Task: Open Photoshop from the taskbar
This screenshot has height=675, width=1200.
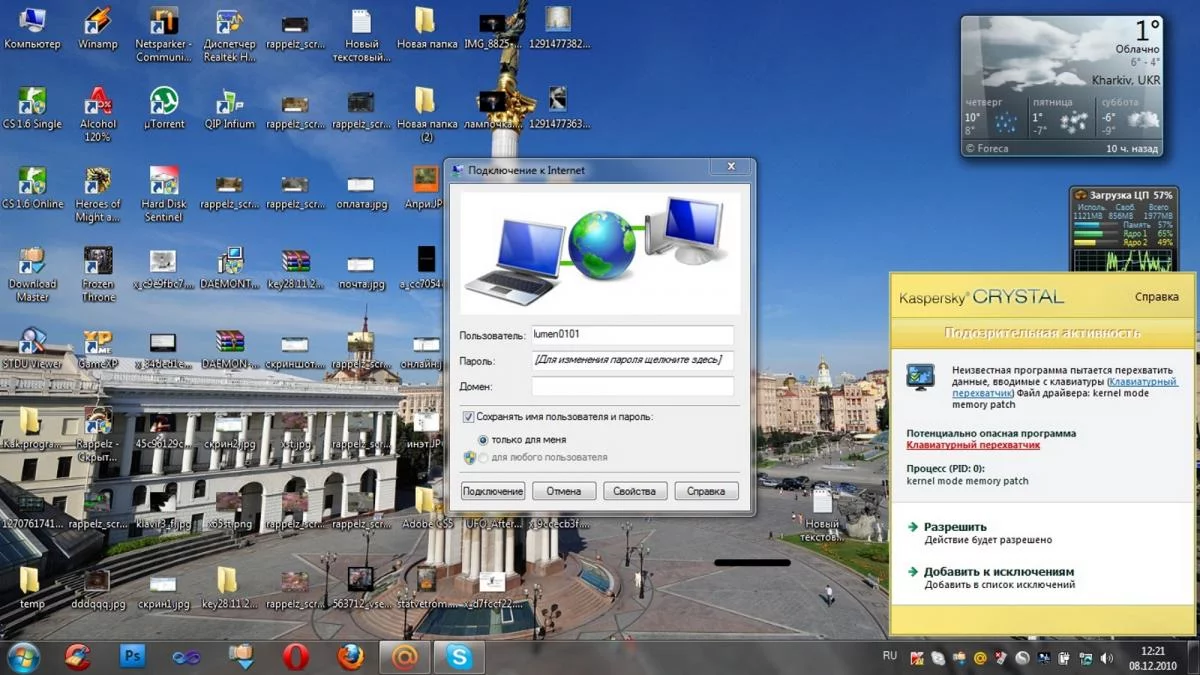Action: pos(132,656)
